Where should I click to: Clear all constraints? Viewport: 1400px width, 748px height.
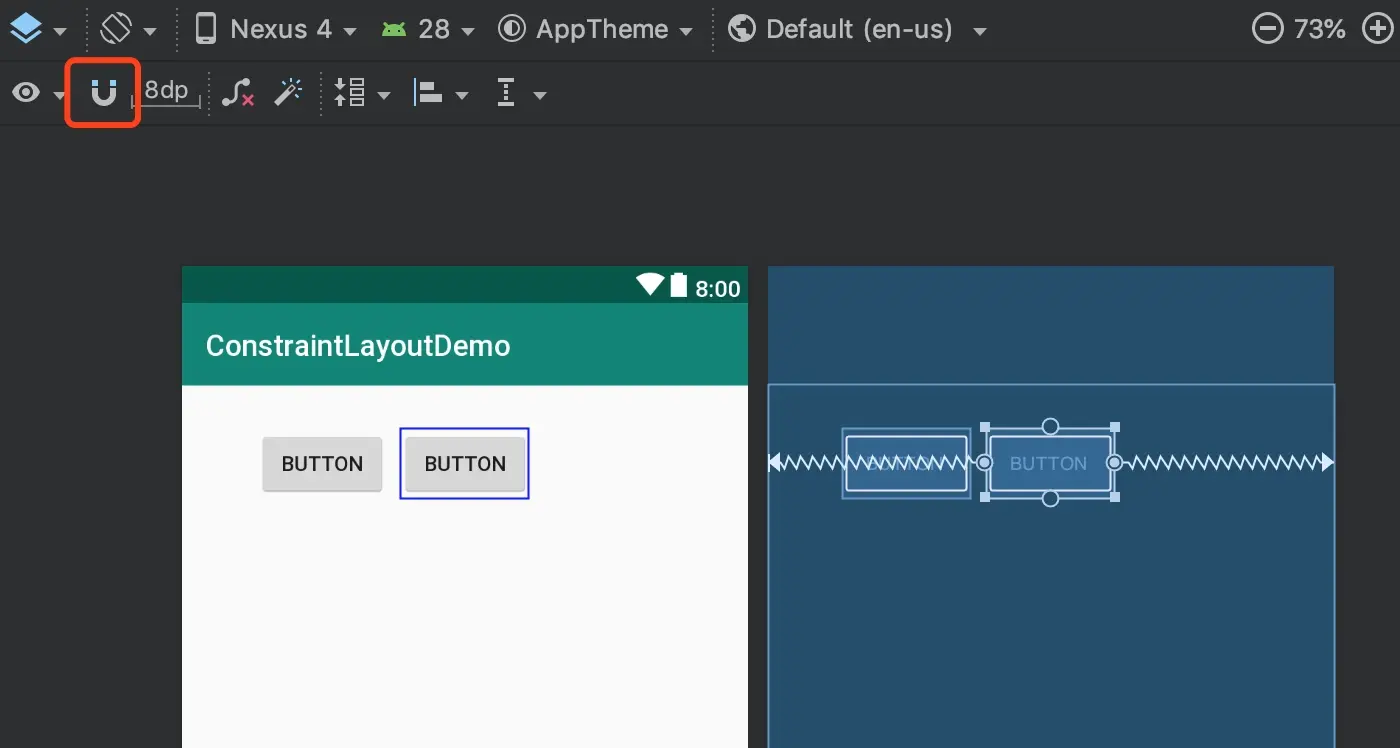click(x=237, y=94)
